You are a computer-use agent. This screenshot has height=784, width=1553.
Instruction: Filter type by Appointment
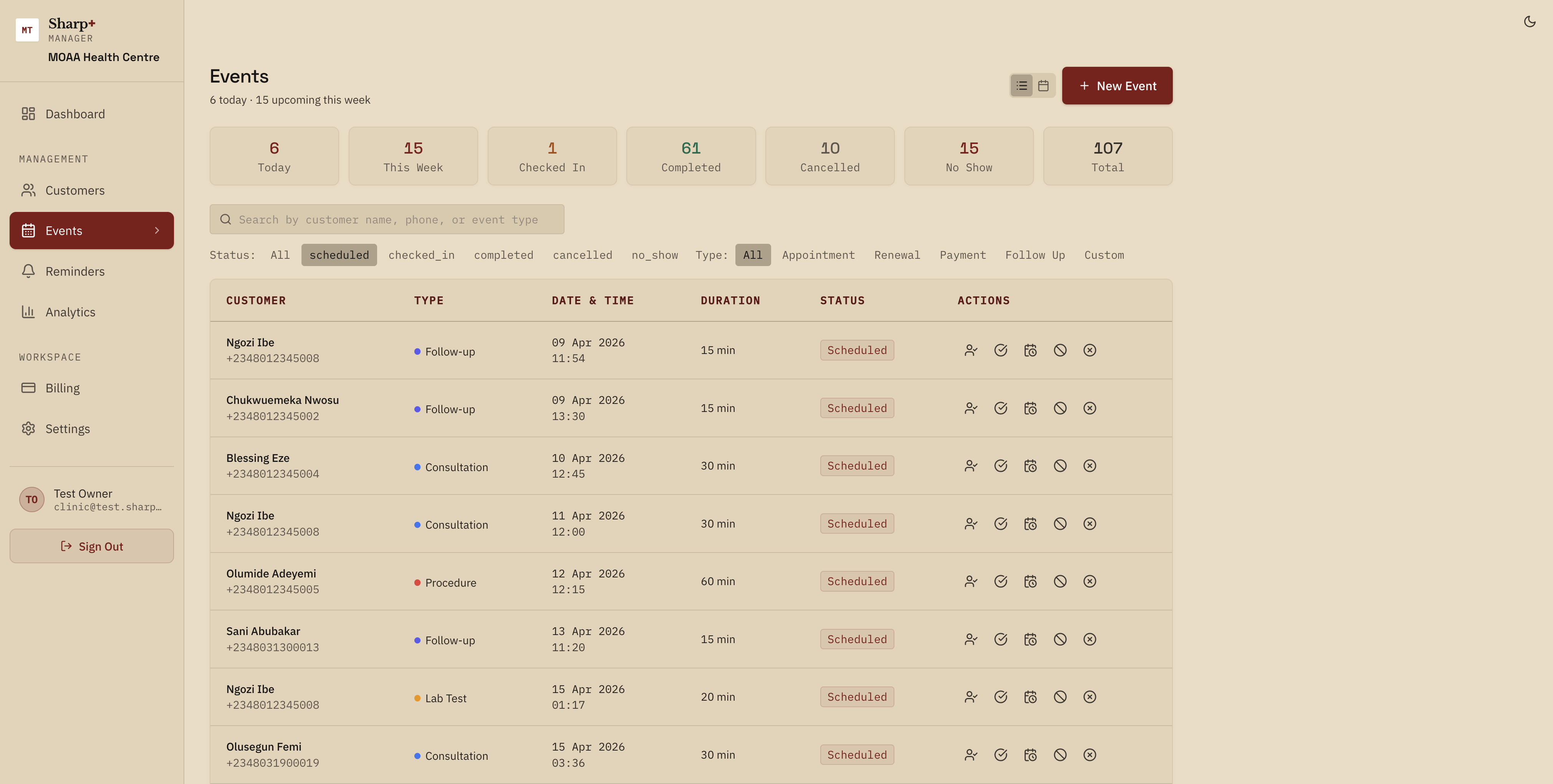[818, 255]
